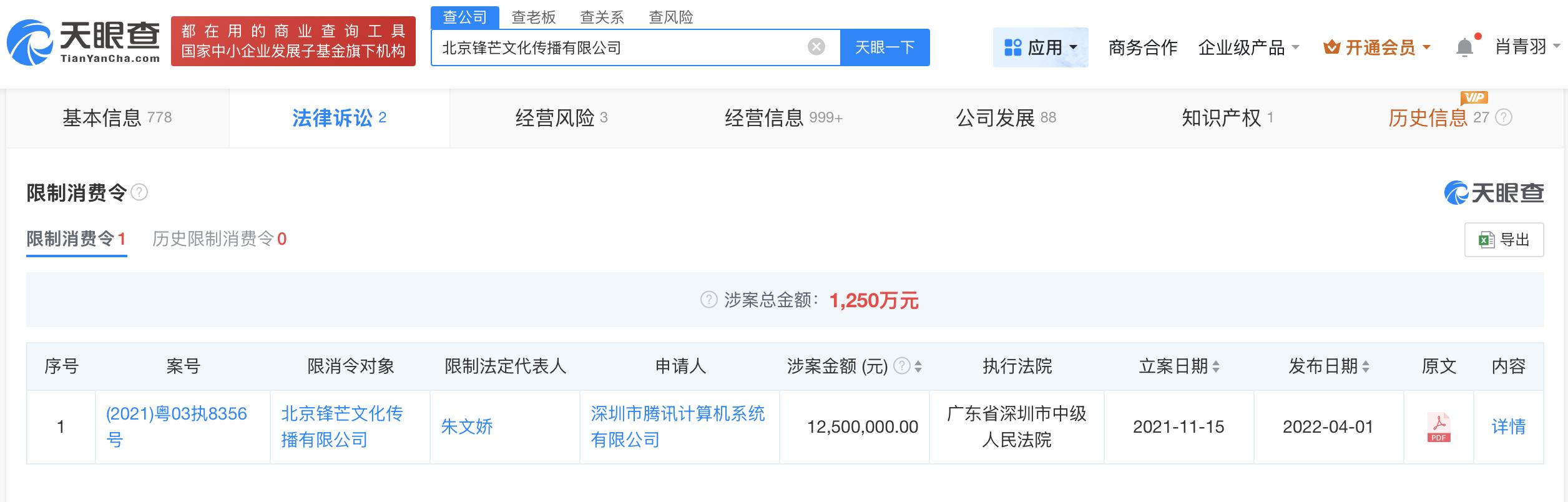Expand 企业级产品 dropdown
This screenshot has width=1568, height=502.
click(1248, 47)
